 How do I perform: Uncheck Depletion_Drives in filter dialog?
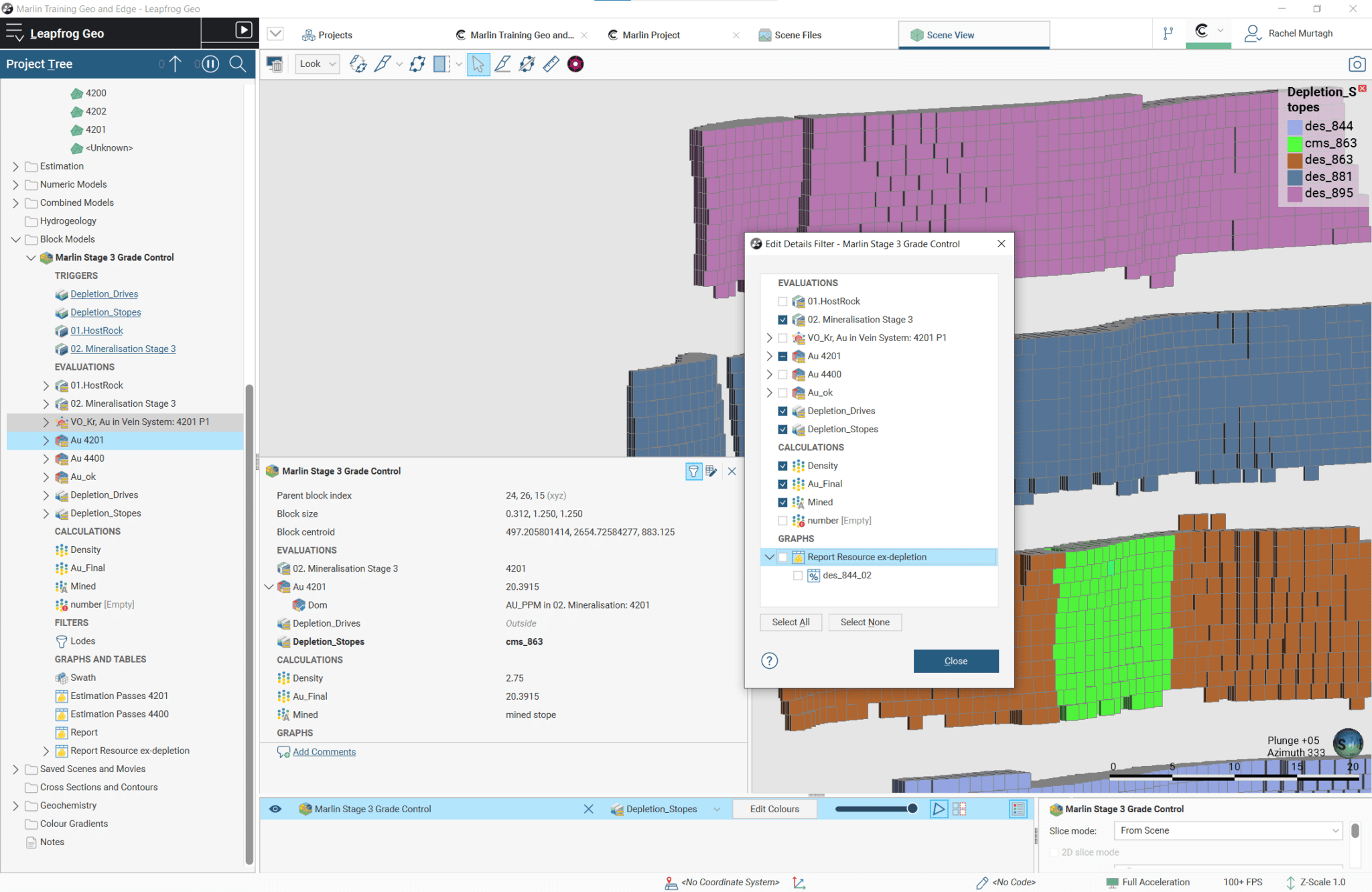coord(782,411)
